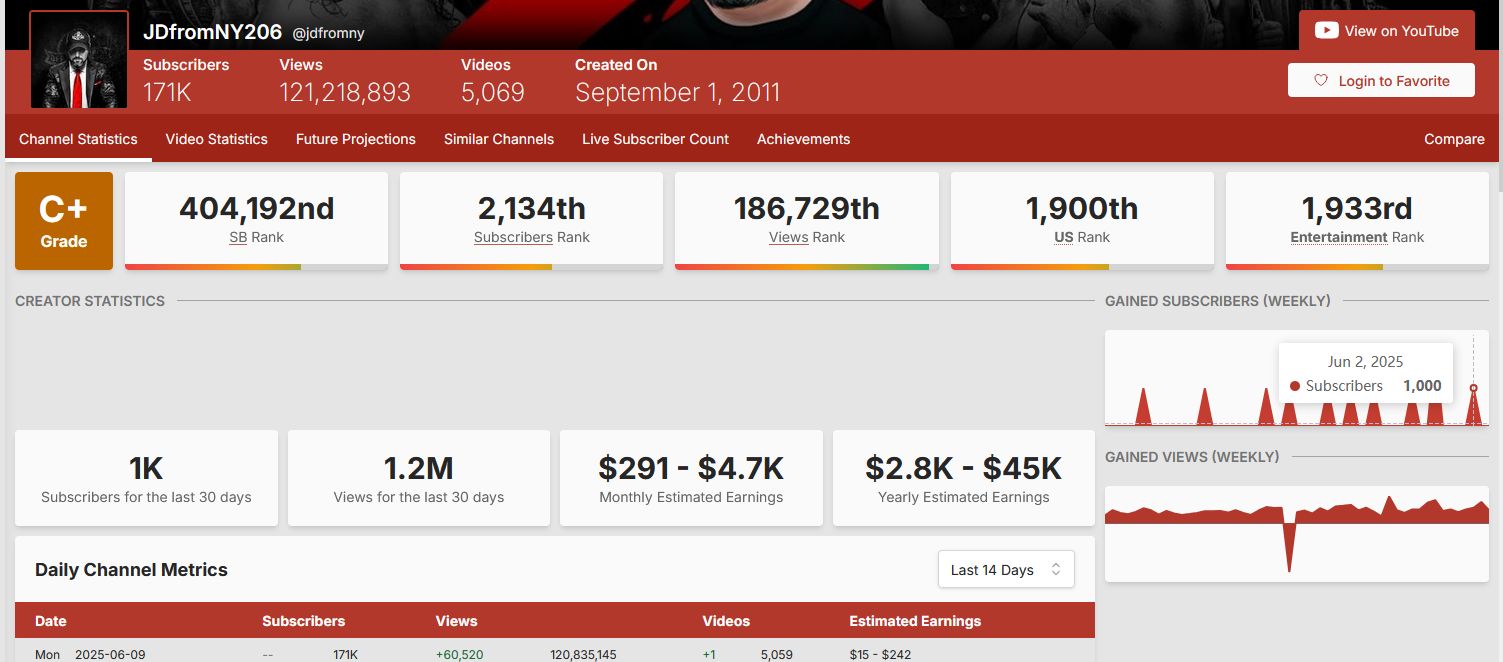
Task: Click the 2,134th Subscribers Rank card
Action: click(531, 221)
